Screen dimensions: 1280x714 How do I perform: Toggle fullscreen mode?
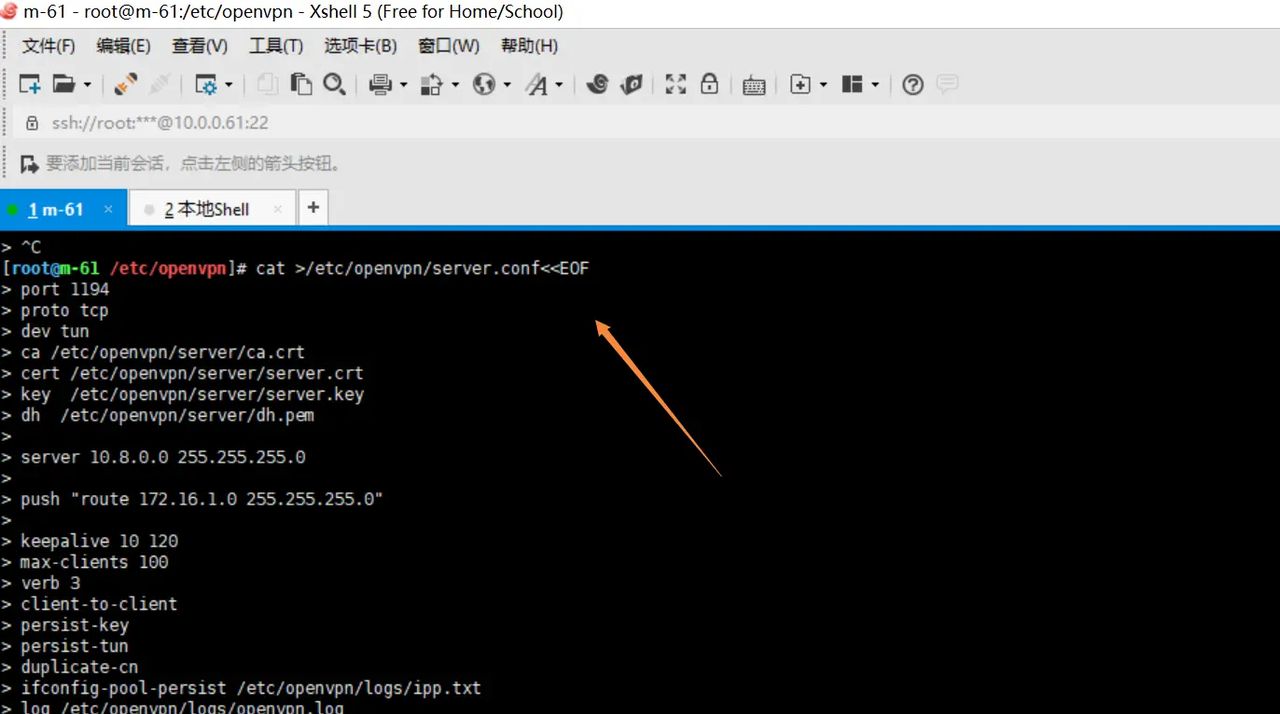[676, 84]
